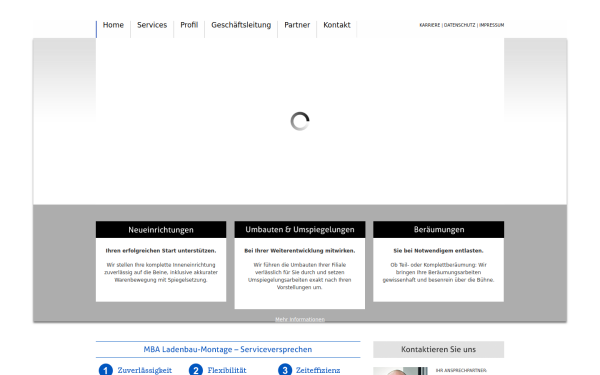The width and height of the screenshot is (600, 375).
Task: Select the Flexibilität heading
Action: click(227, 370)
